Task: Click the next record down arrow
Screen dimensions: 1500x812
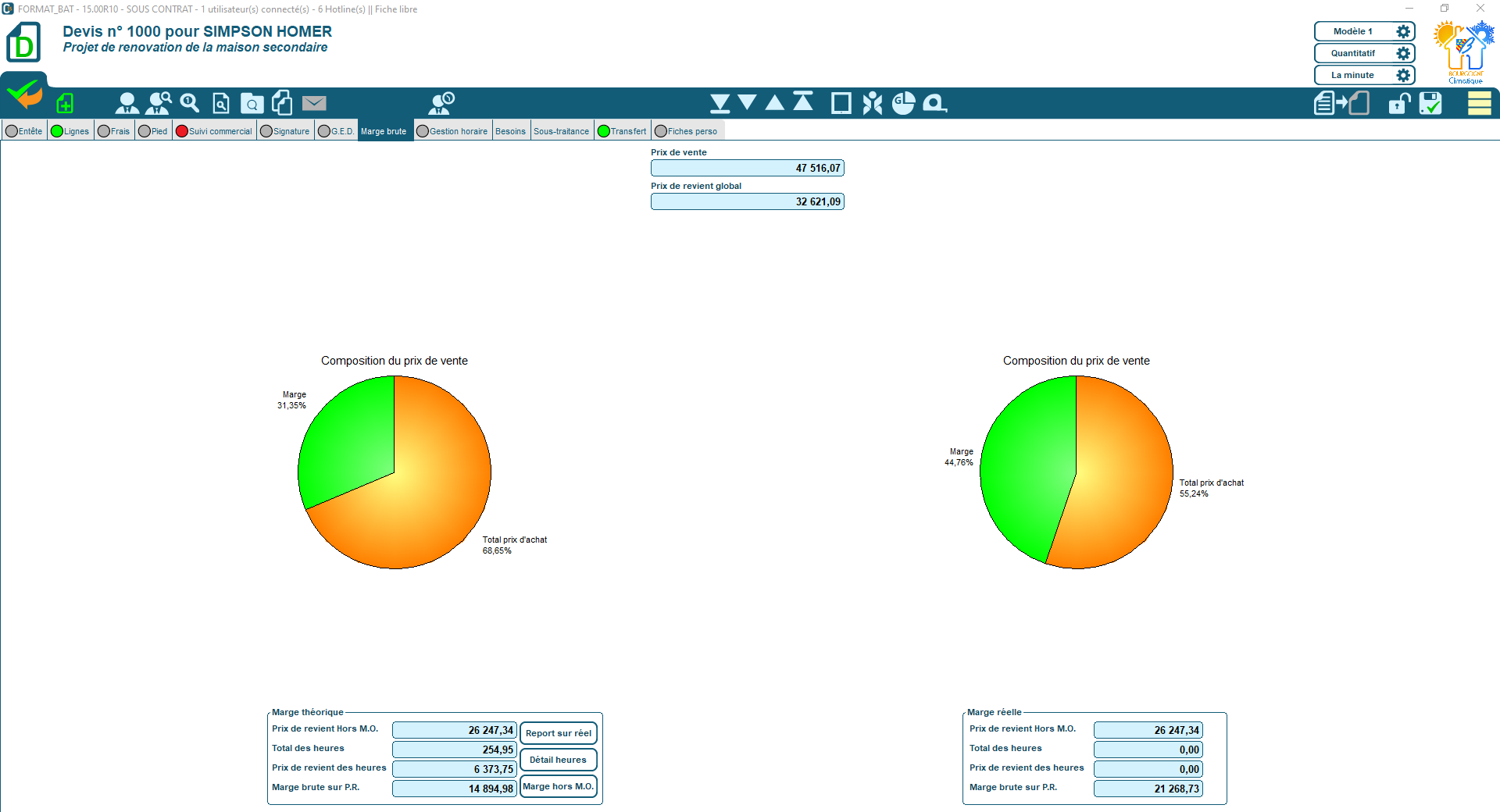Action: pos(747,102)
